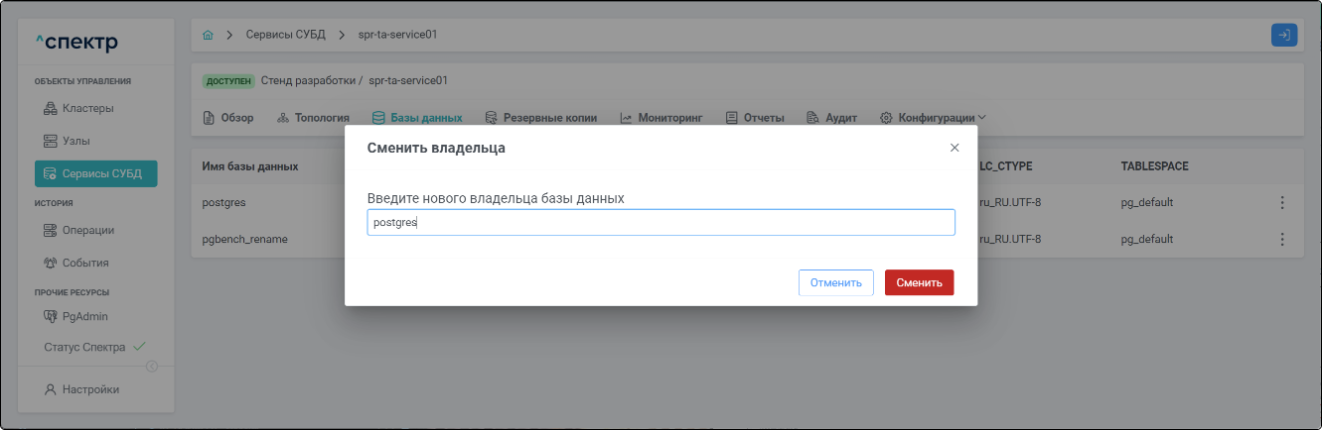Open PgAdmin from the sidebar
The image size is (1323, 430).
(x=84, y=317)
